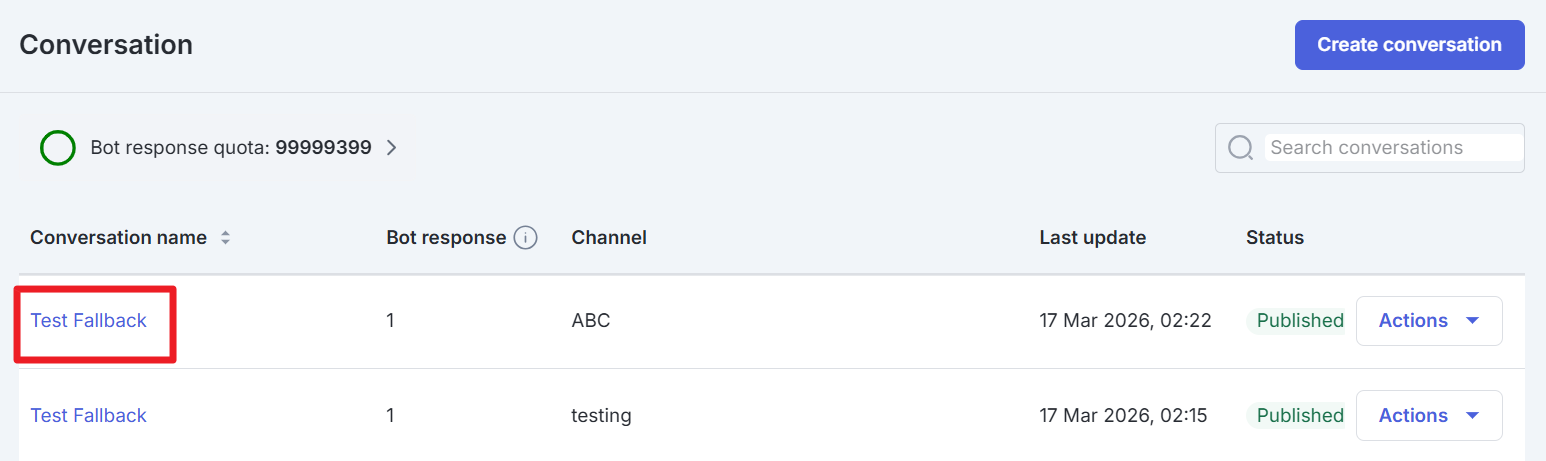Click the Conversation name sort arrows

(x=226, y=238)
